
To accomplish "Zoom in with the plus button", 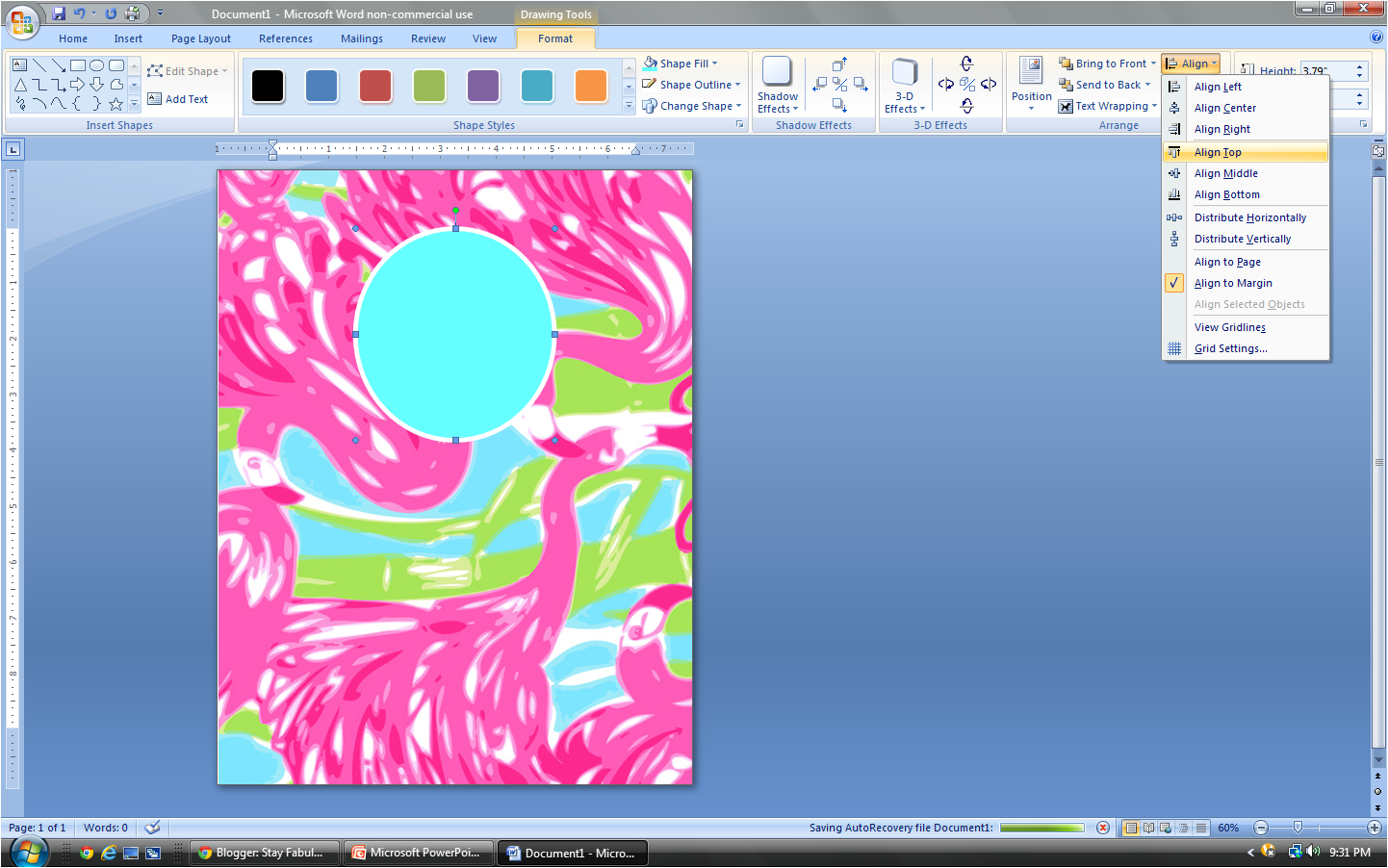I will coord(1375,828).
